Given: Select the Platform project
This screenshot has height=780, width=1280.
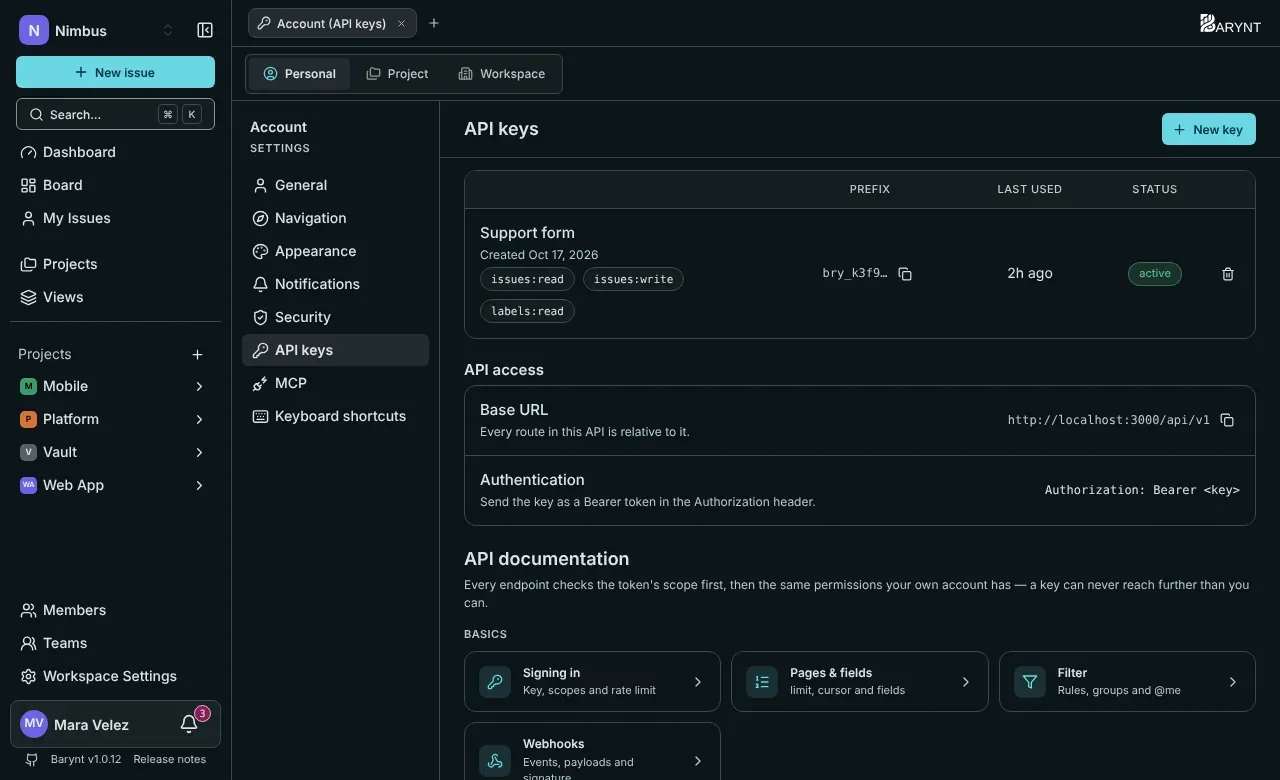Looking at the screenshot, I should 70,419.
